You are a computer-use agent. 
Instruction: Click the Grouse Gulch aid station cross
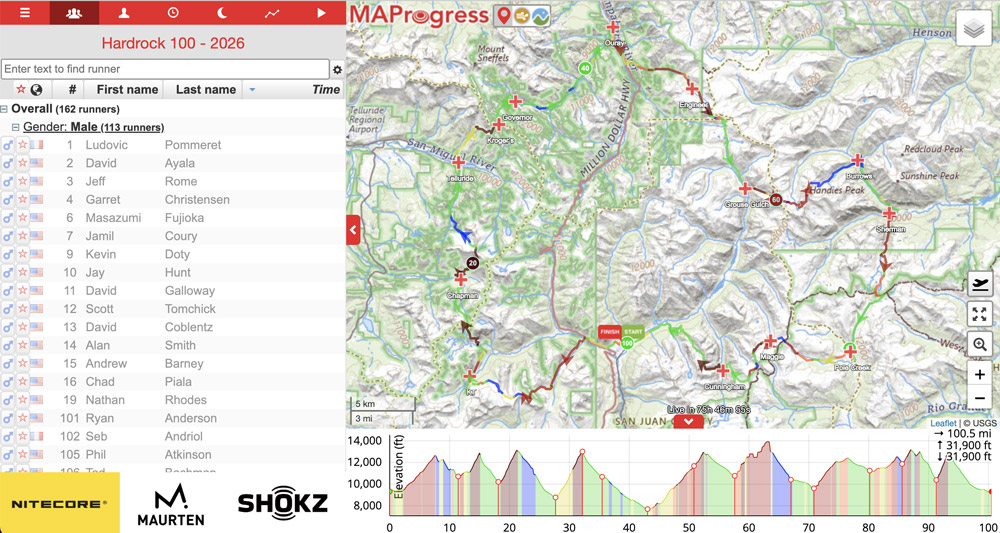[744, 188]
